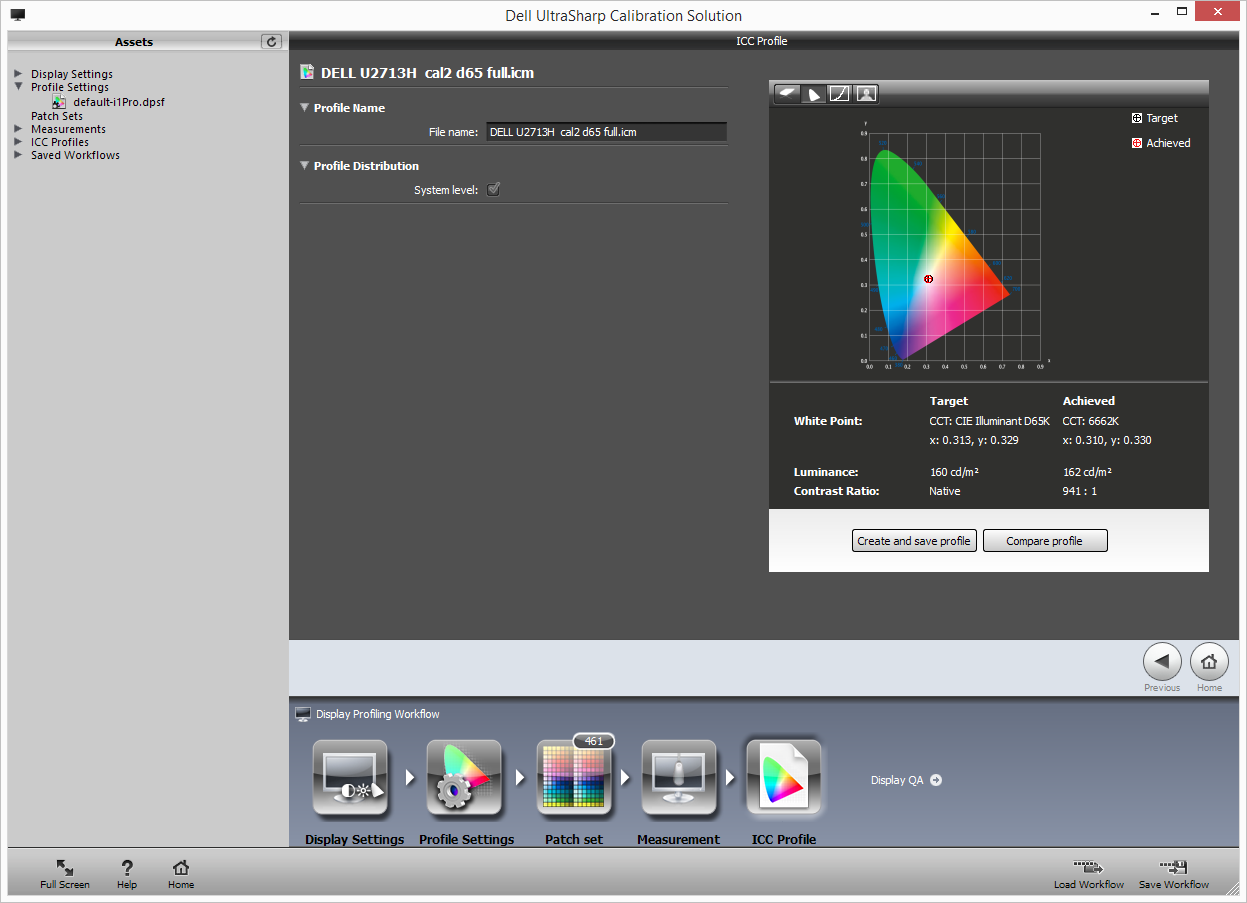
Task: Click the ICM file icon beside profile title
Action: tap(308, 72)
